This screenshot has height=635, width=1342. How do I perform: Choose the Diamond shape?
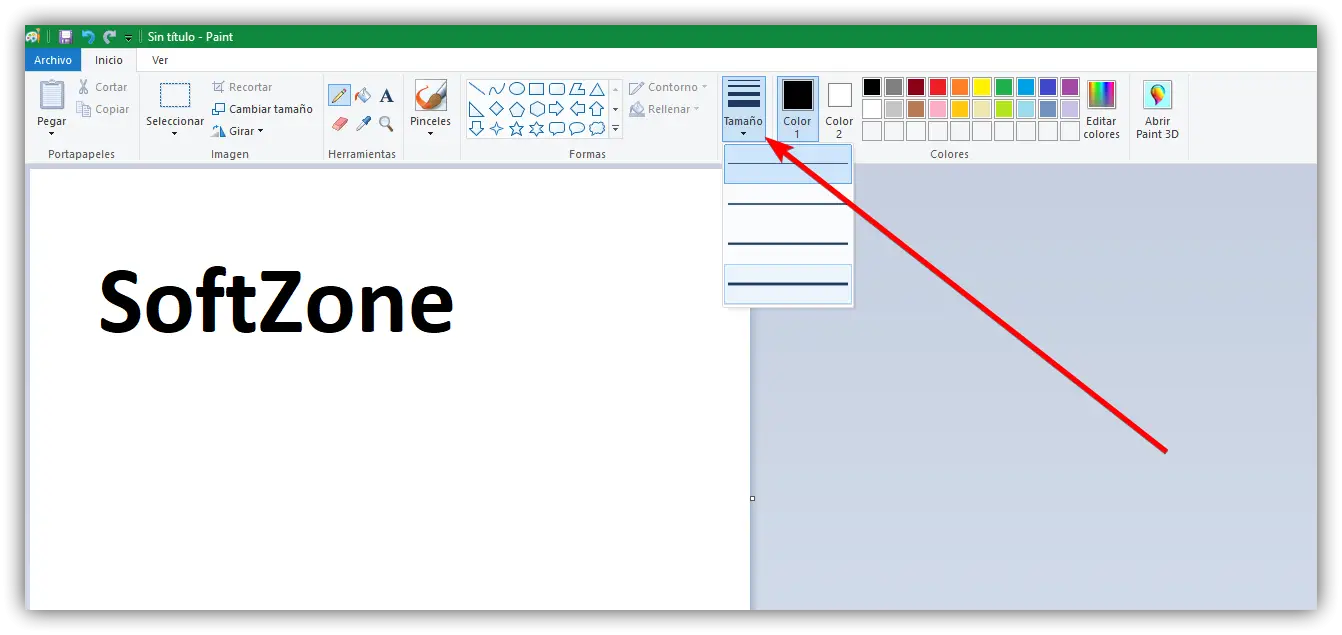497,109
